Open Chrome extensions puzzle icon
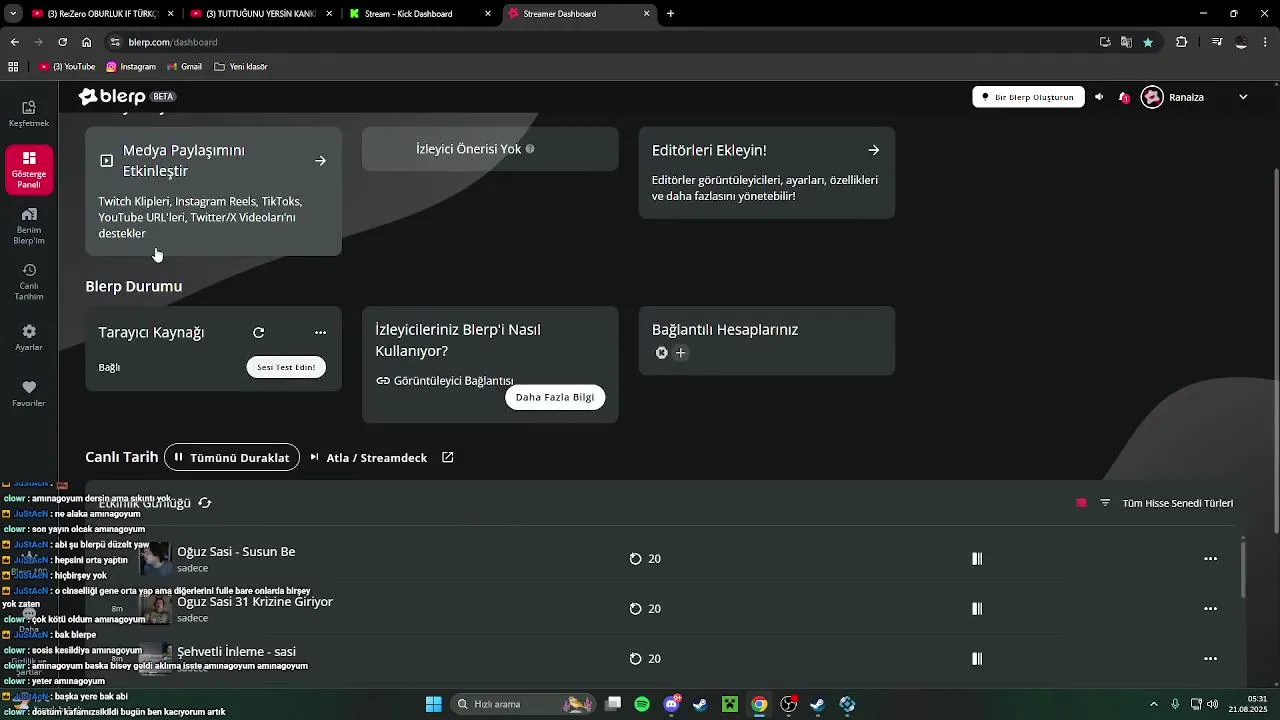The height and width of the screenshot is (720, 1280). 1181,42
